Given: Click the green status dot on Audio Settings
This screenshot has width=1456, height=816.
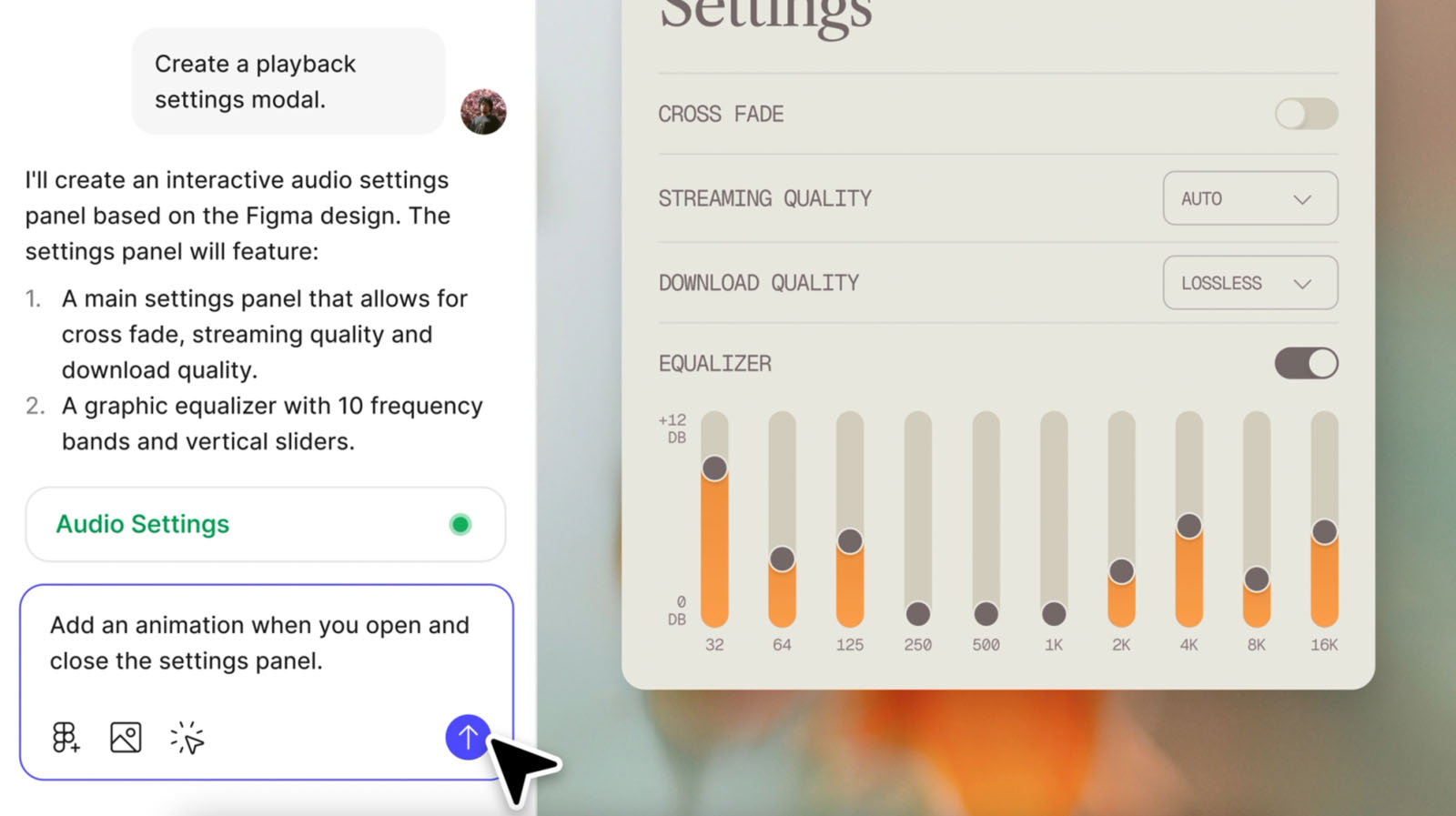Looking at the screenshot, I should 460,524.
